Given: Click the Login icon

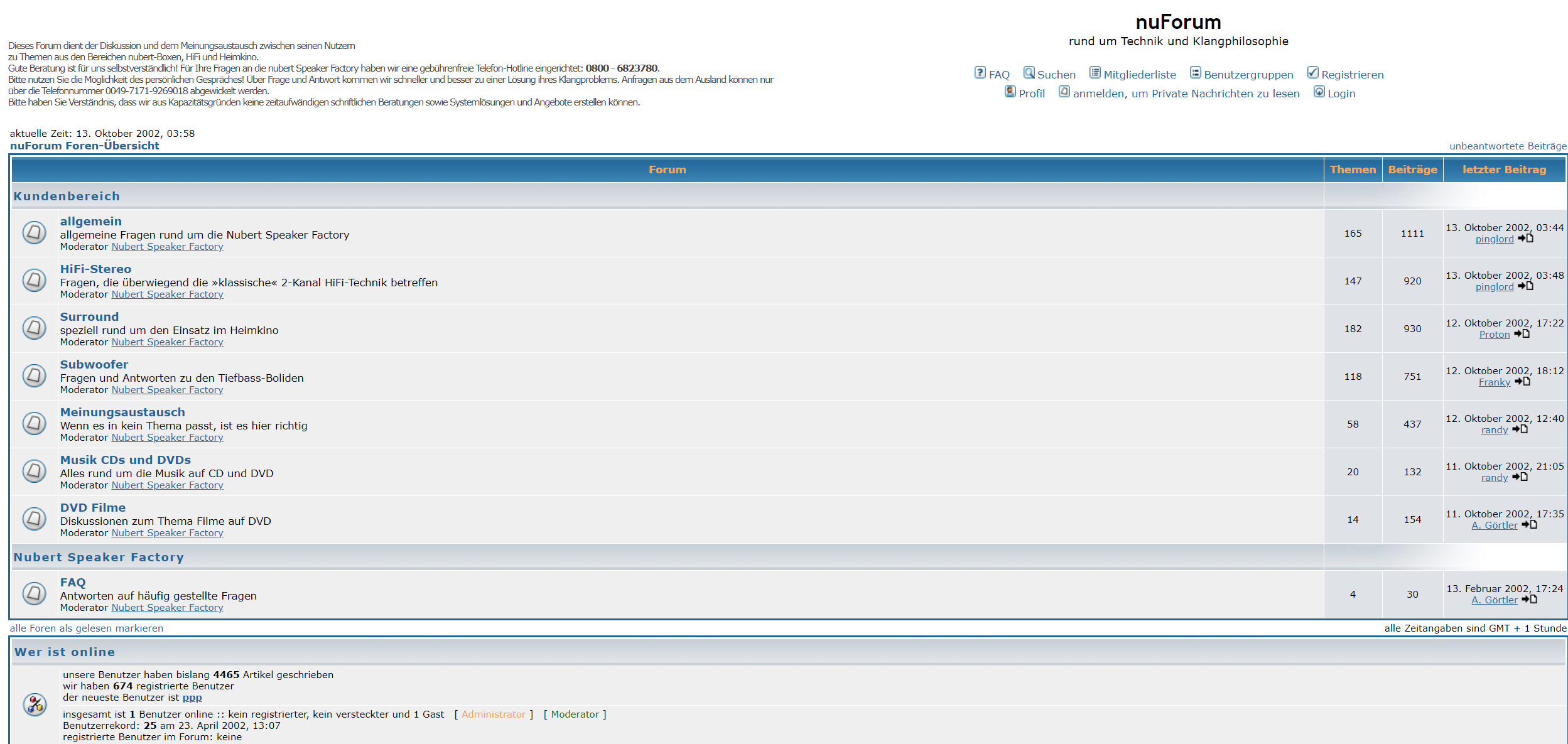Looking at the screenshot, I should [x=1319, y=92].
